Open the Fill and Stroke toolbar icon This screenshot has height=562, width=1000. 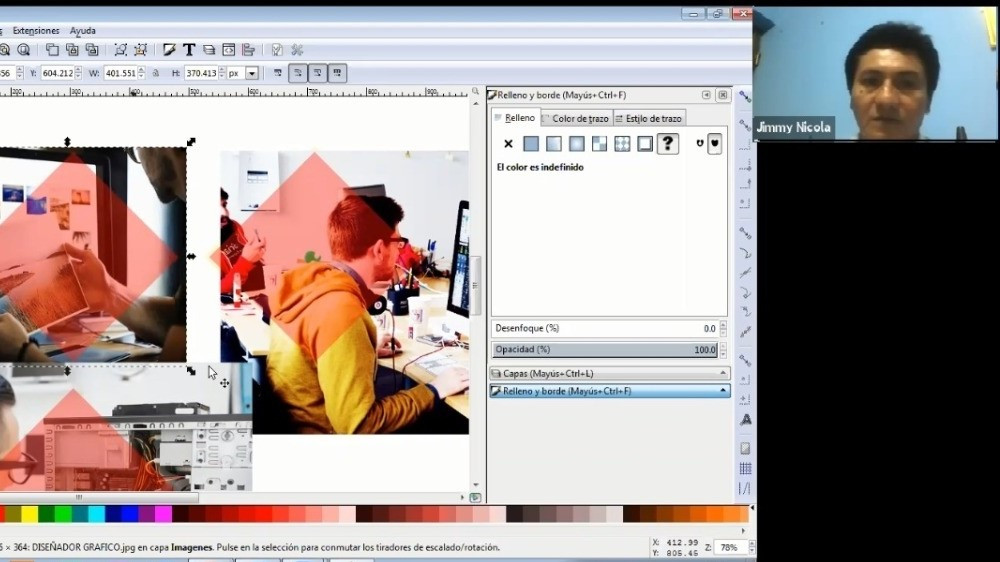coord(169,50)
